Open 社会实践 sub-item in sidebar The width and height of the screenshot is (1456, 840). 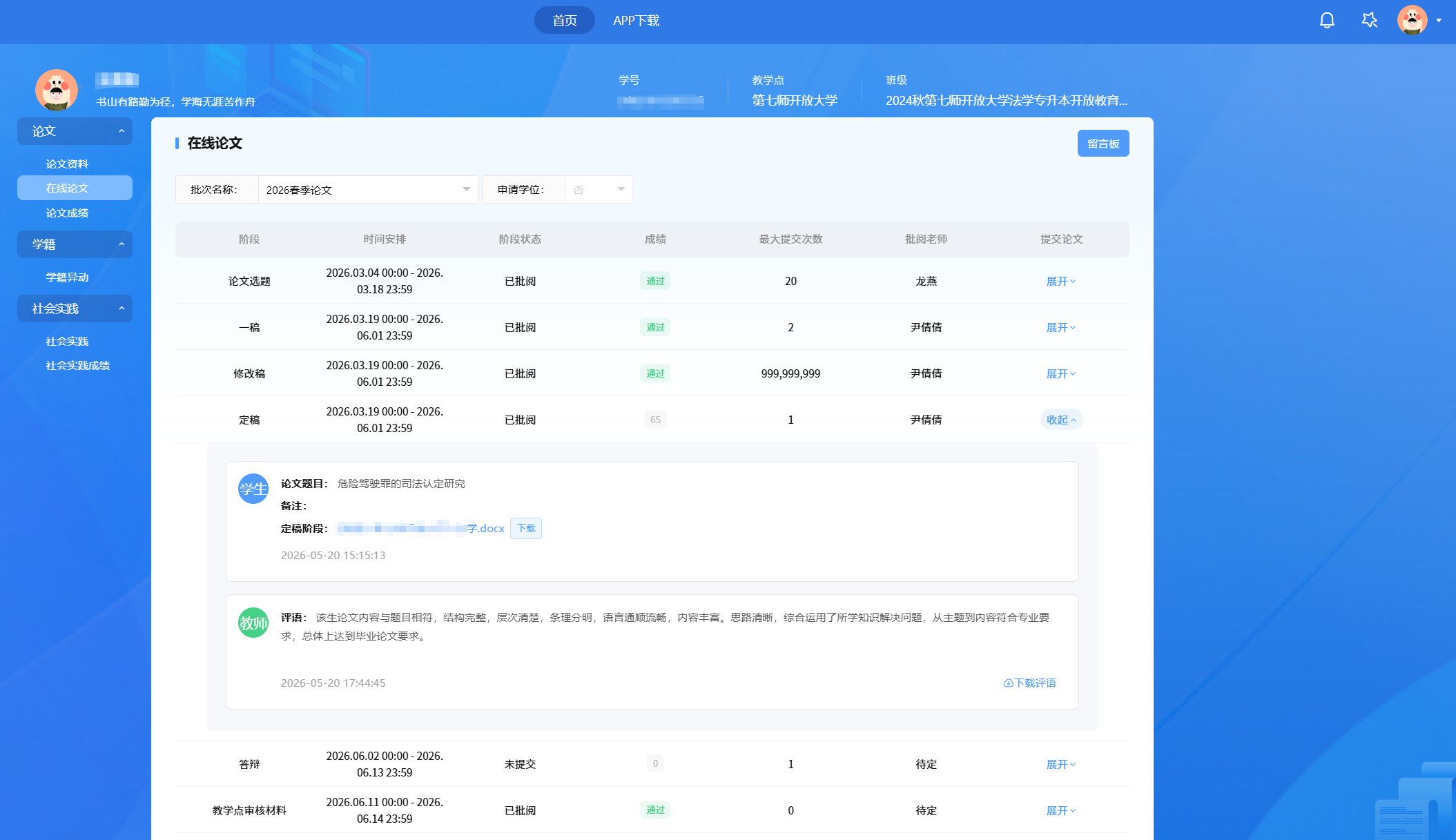(x=67, y=341)
